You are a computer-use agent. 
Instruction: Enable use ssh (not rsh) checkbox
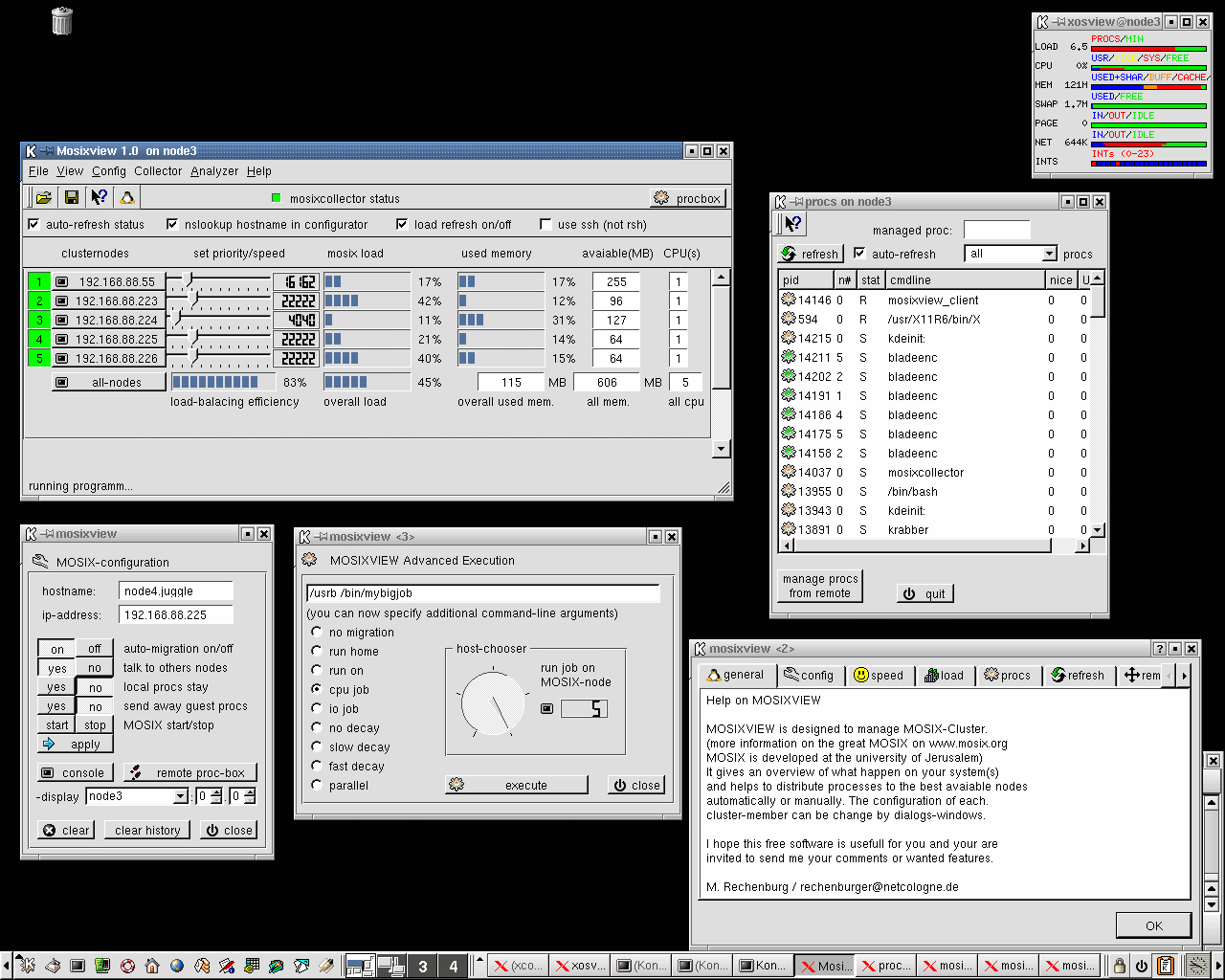546,224
